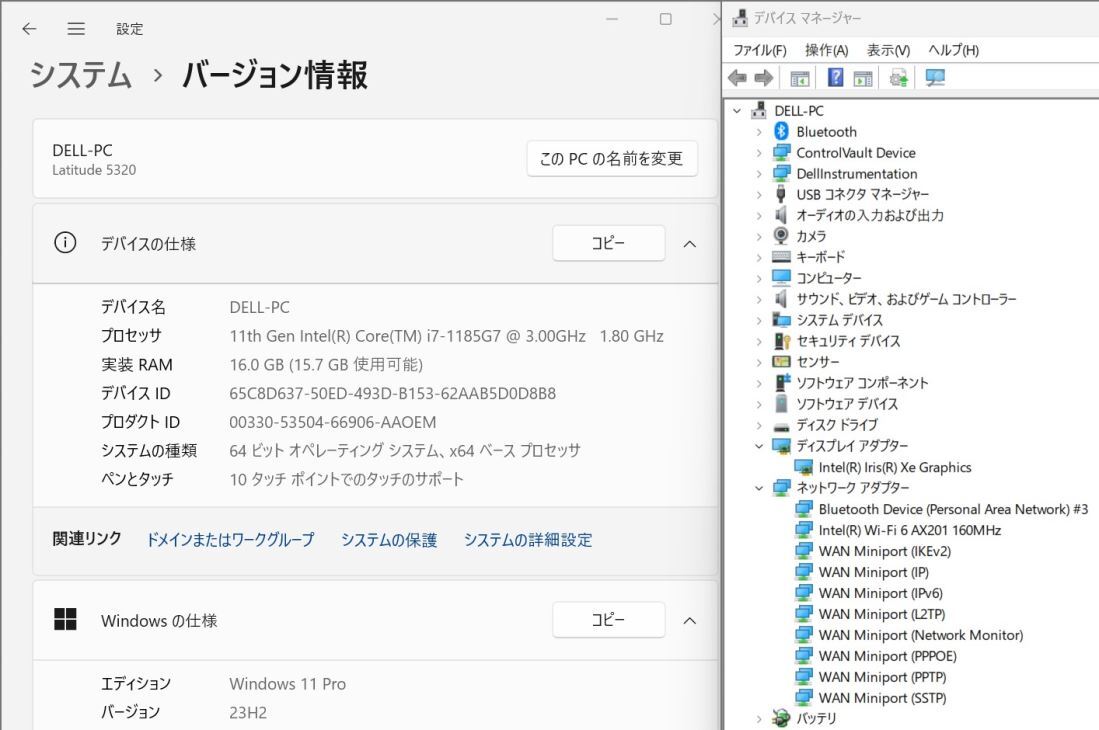Collapse the ネットワーク アダプター category
Viewport: 1099px width, 730px height.
(760, 488)
